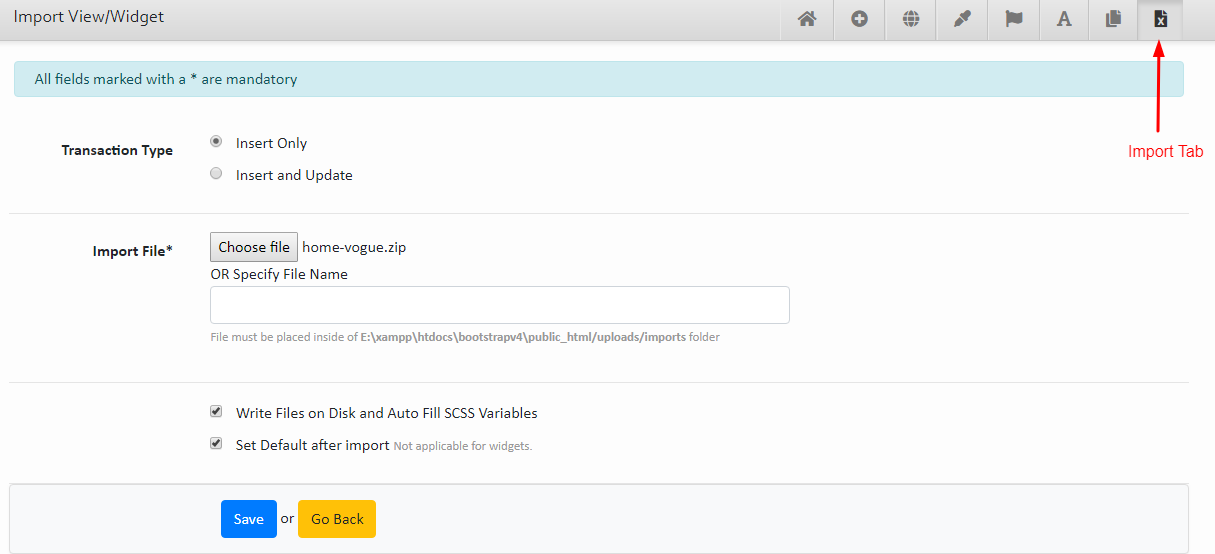Click the Choose file button
The width and height of the screenshot is (1215, 554).
pyautogui.click(x=254, y=247)
